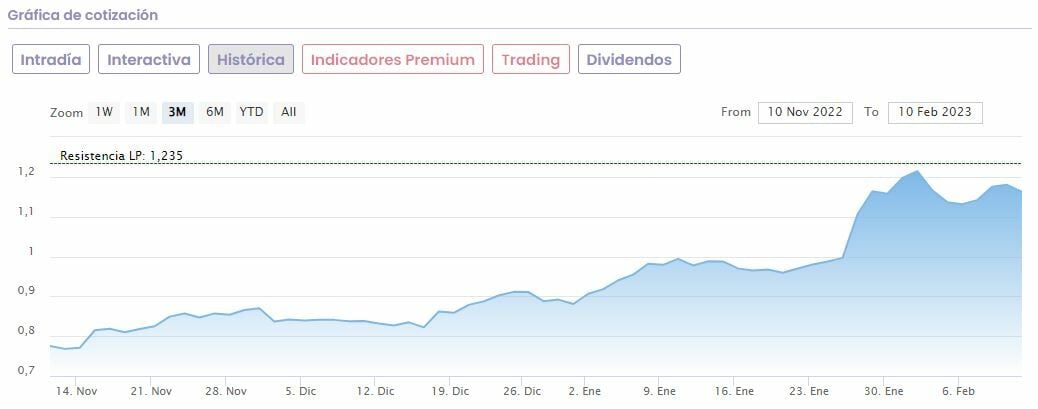Edit the From date field

[x=805, y=112]
